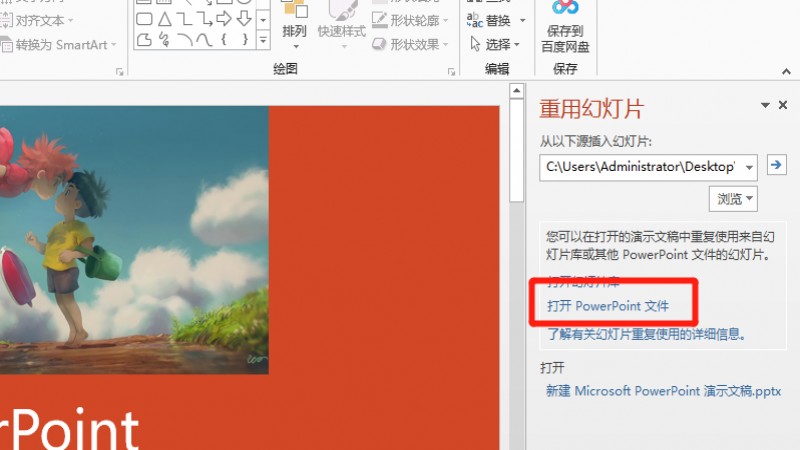800x450 pixels.
Task: Open 形状轮廓 shape outline options
Action: (x=410, y=20)
